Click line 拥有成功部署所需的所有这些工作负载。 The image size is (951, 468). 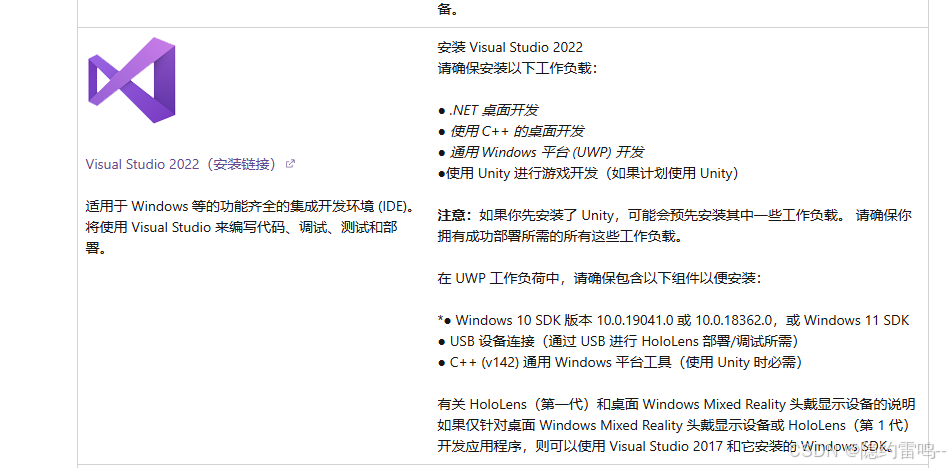pyautogui.click(x=560, y=236)
